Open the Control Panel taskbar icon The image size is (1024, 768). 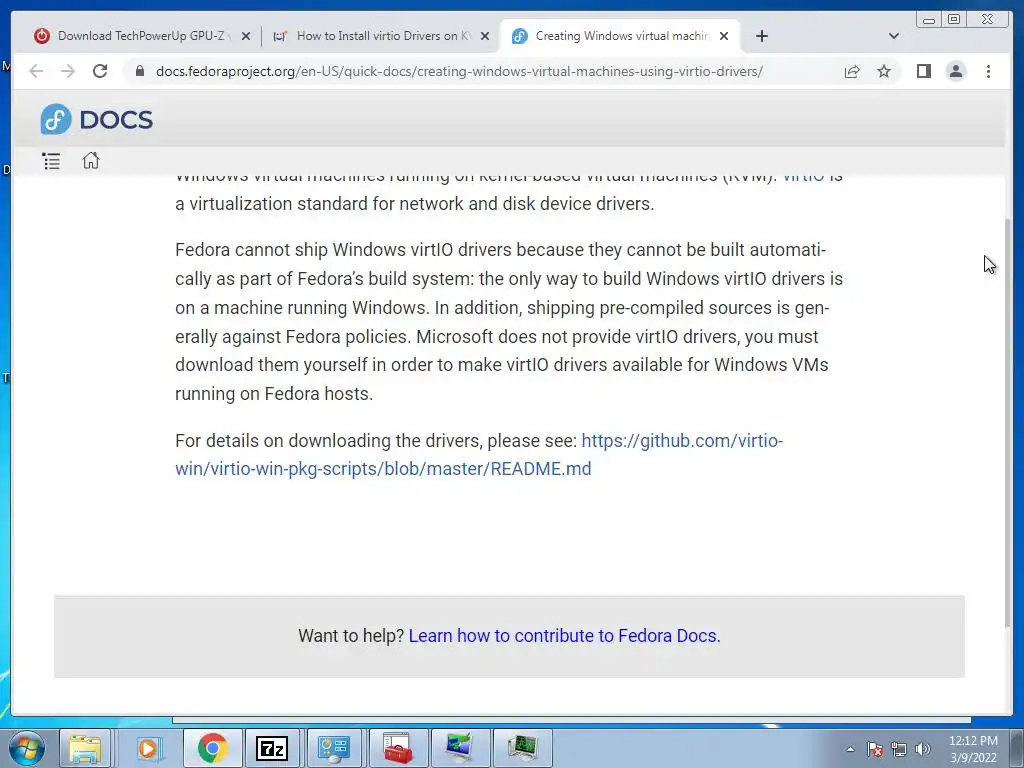[334, 748]
